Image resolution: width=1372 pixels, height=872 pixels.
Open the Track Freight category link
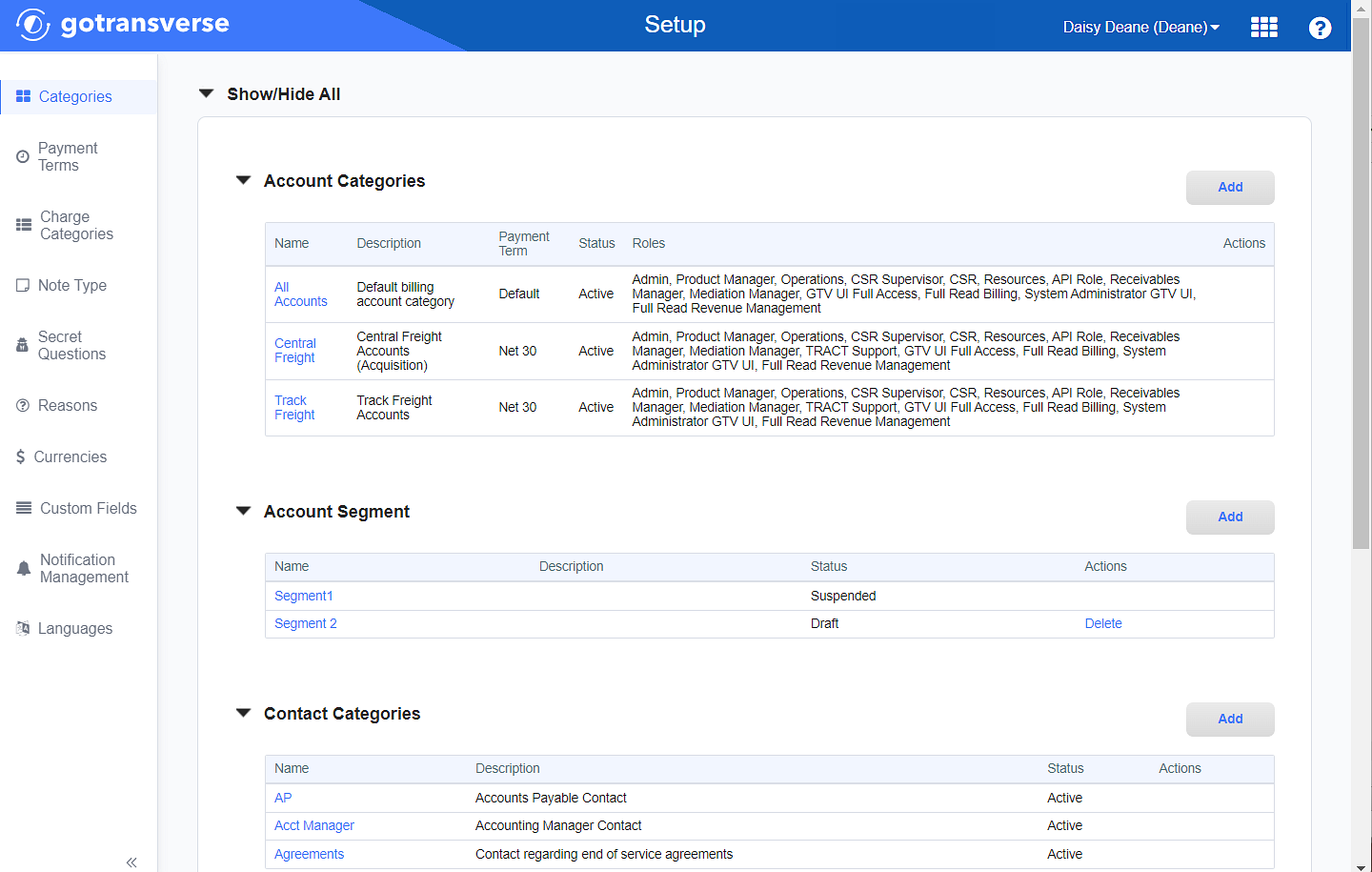pos(294,407)
